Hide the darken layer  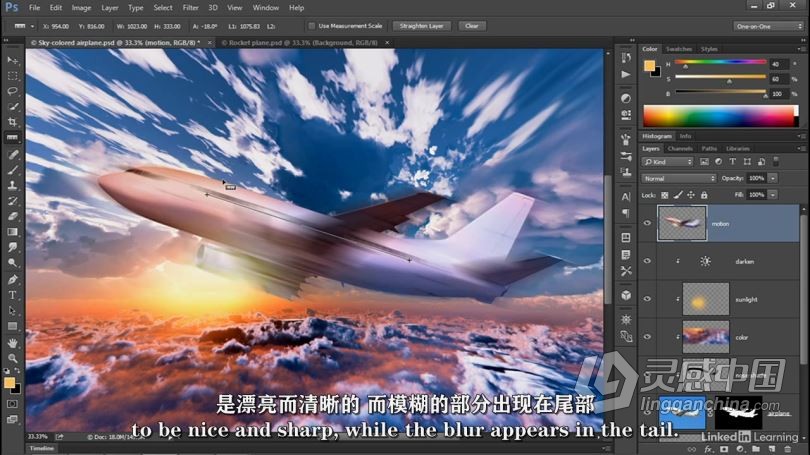[647, 261]
